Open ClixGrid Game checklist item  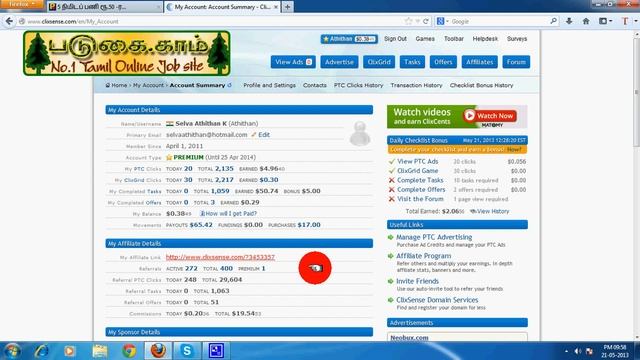coord(417,171)
